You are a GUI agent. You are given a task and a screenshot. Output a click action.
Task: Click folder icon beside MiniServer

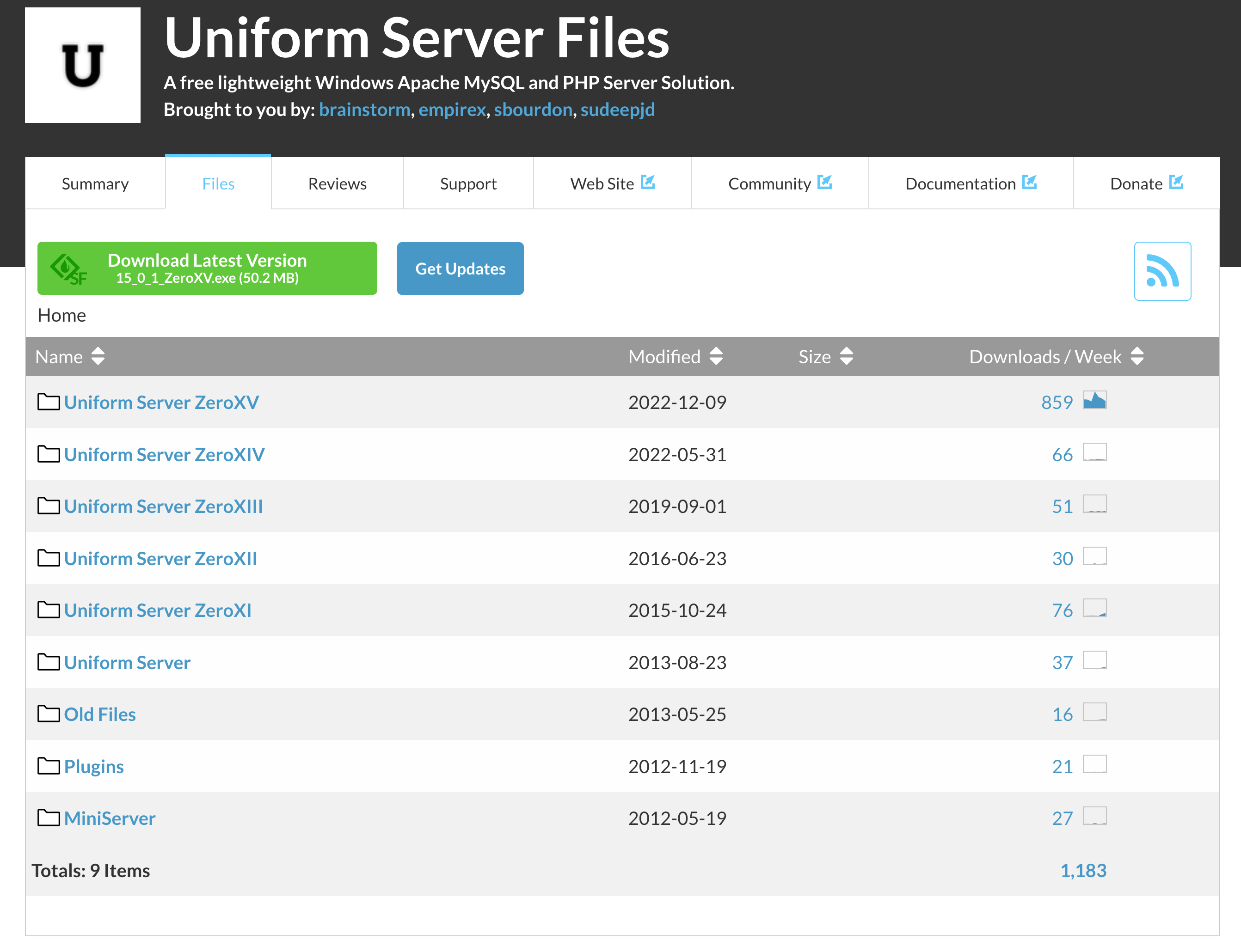[x=48, y=818]
